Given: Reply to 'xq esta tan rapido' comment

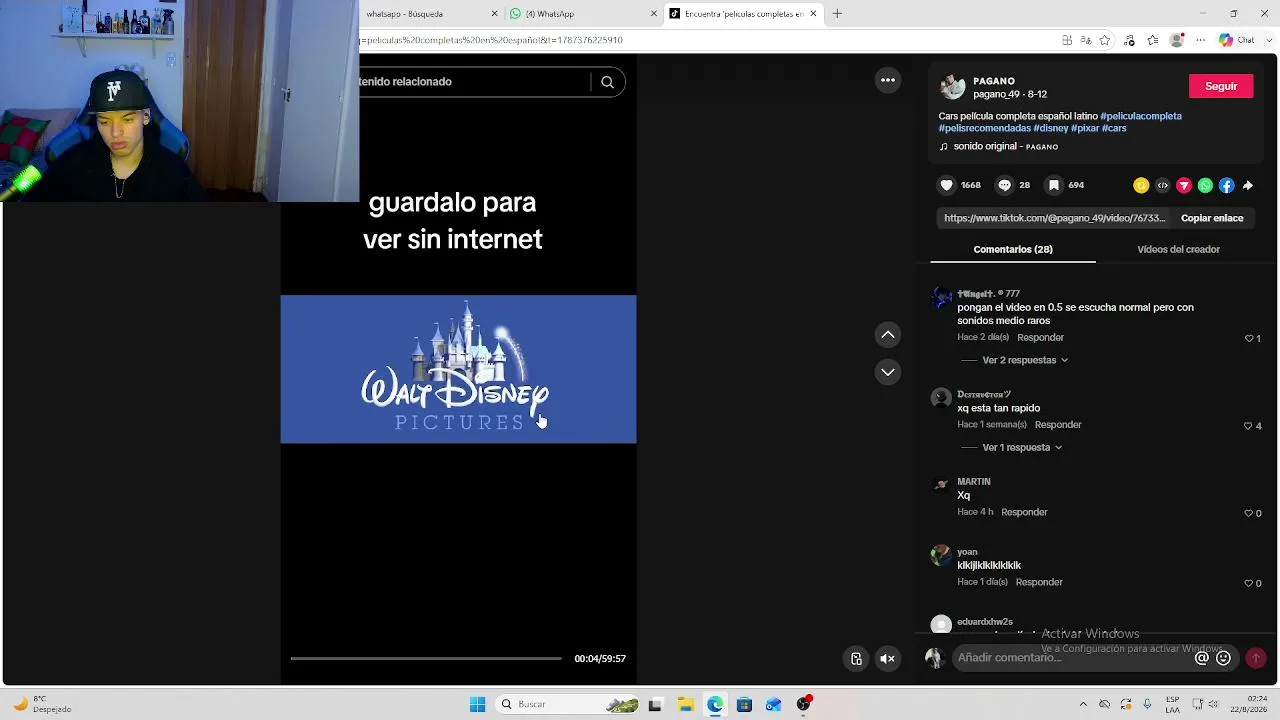Looking at the screenshot, I should tap(1058, 425).
